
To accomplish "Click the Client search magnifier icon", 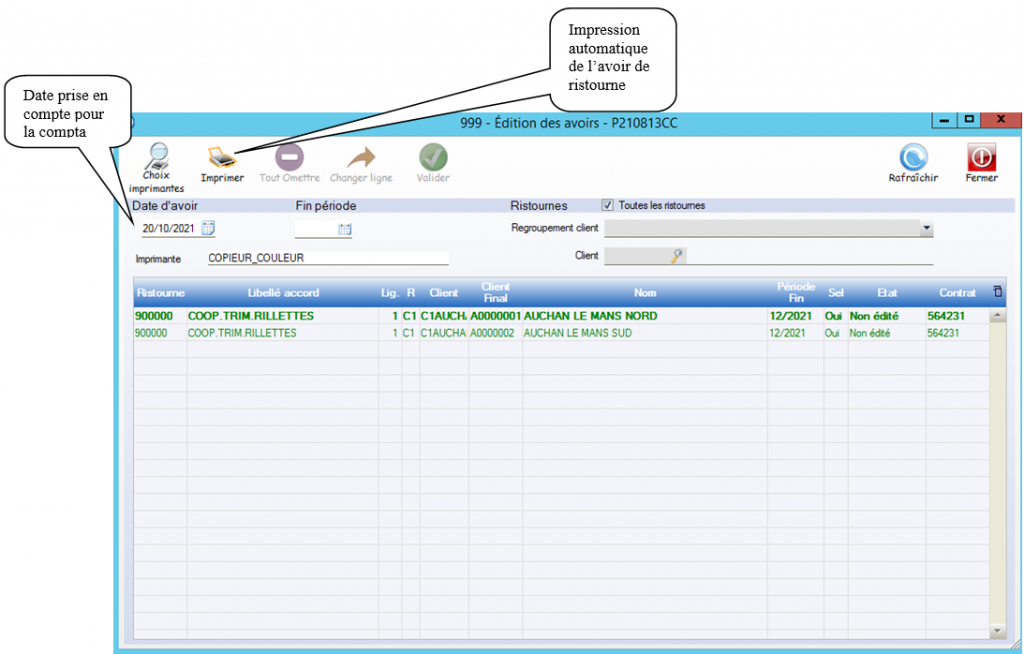I will (x=677, y=256).
